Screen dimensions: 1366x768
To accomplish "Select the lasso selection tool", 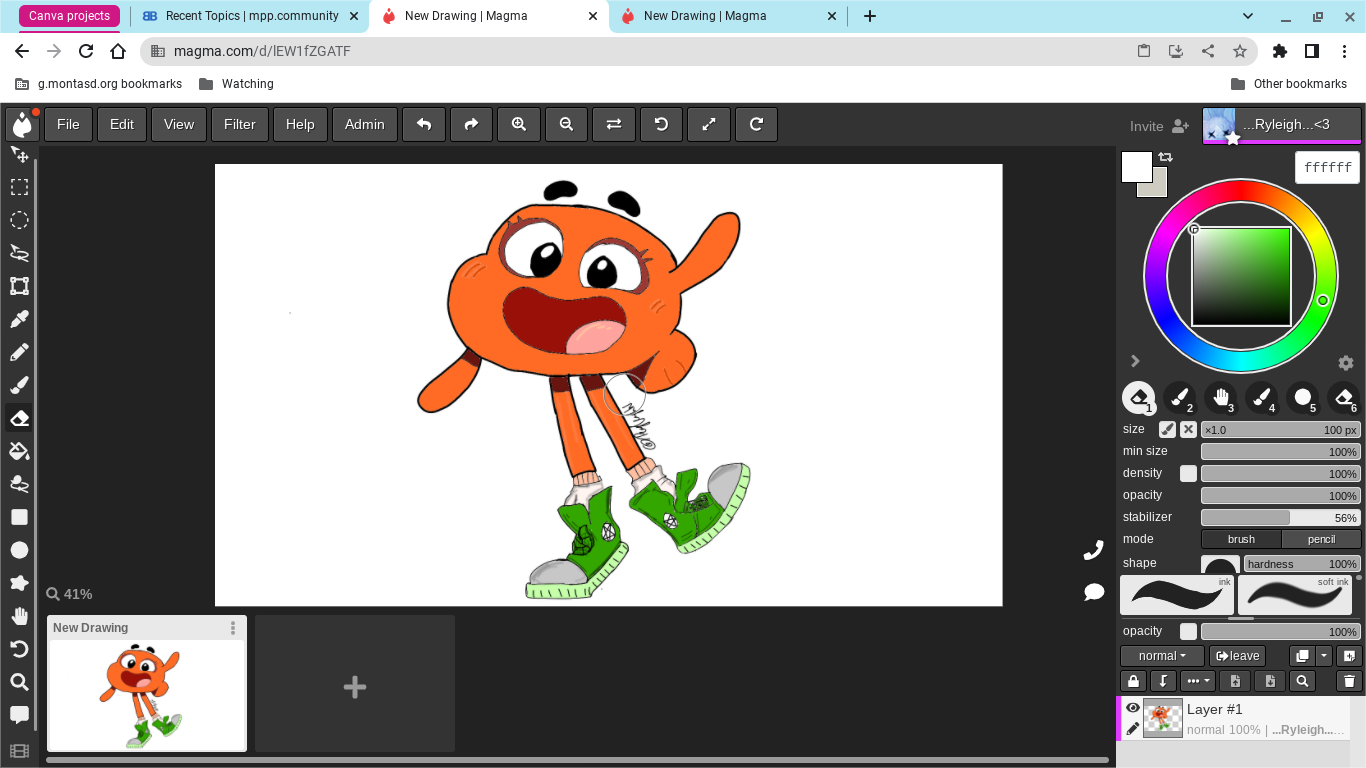I will (x=19, y=253).
